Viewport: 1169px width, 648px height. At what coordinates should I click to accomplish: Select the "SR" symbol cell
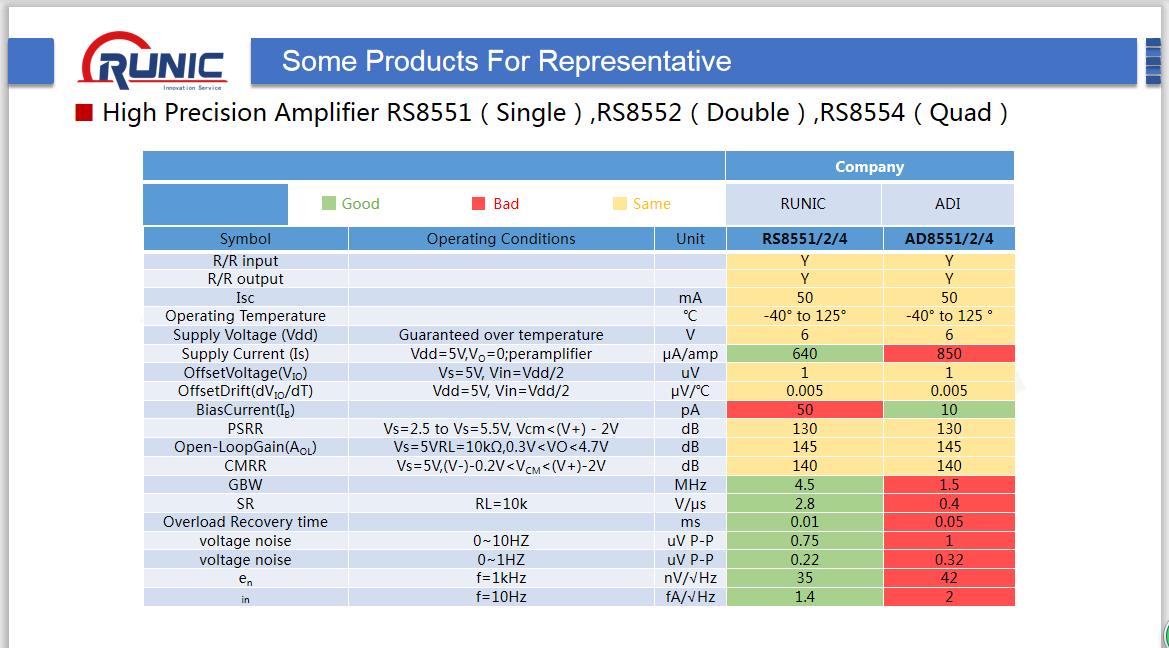point(245,503)
